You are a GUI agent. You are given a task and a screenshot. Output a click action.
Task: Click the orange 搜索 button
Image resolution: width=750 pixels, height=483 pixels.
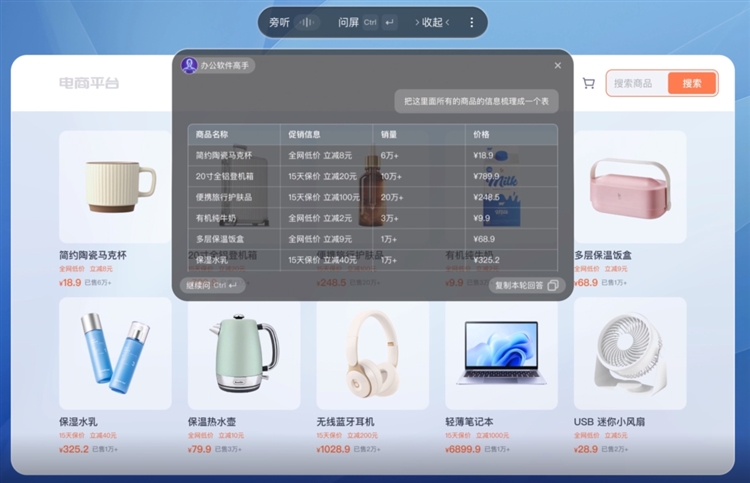pos(692,83)
